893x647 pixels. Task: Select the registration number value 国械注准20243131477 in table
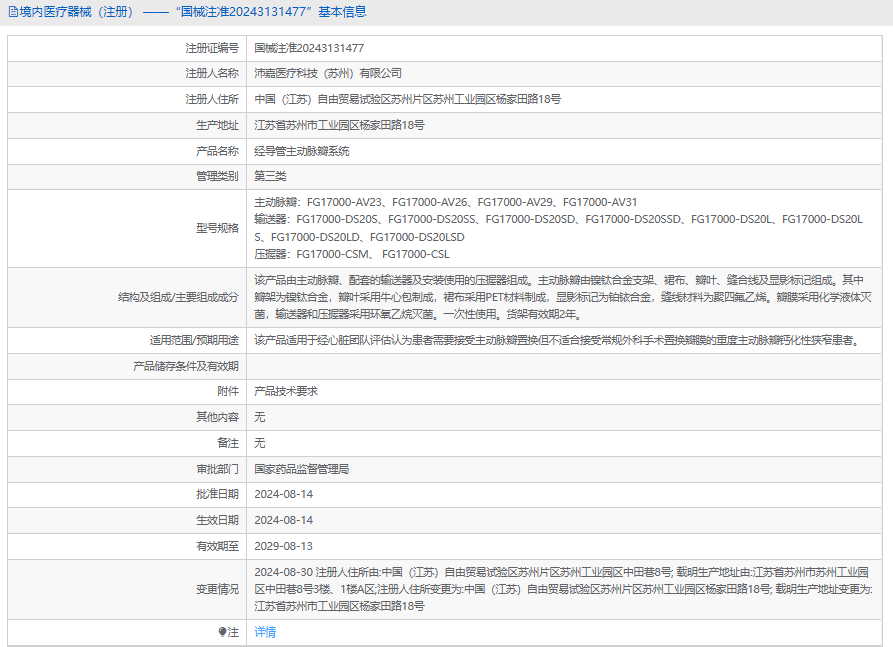(309, 48)
